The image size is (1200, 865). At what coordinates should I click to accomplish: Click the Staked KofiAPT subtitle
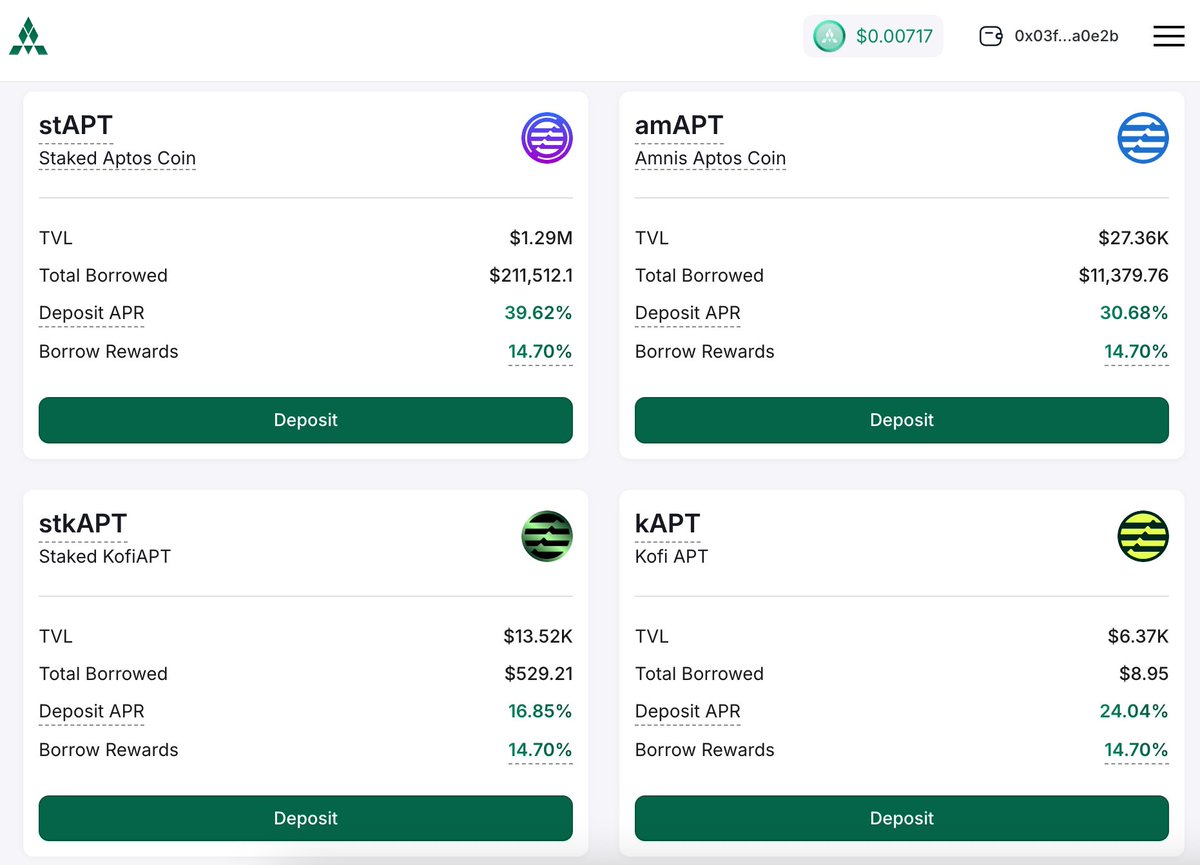[105, 556]
